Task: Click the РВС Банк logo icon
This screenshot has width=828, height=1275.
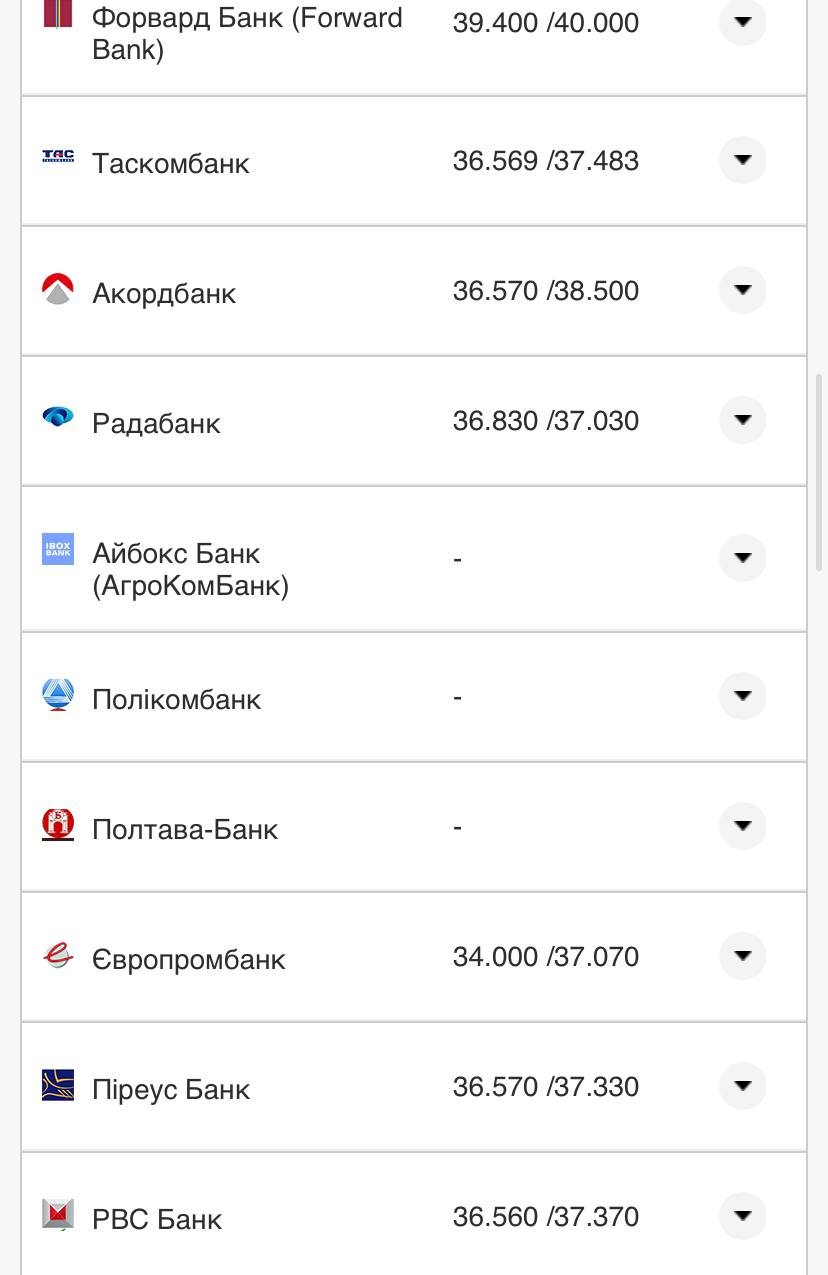Action: click(x=58, y=1214)
